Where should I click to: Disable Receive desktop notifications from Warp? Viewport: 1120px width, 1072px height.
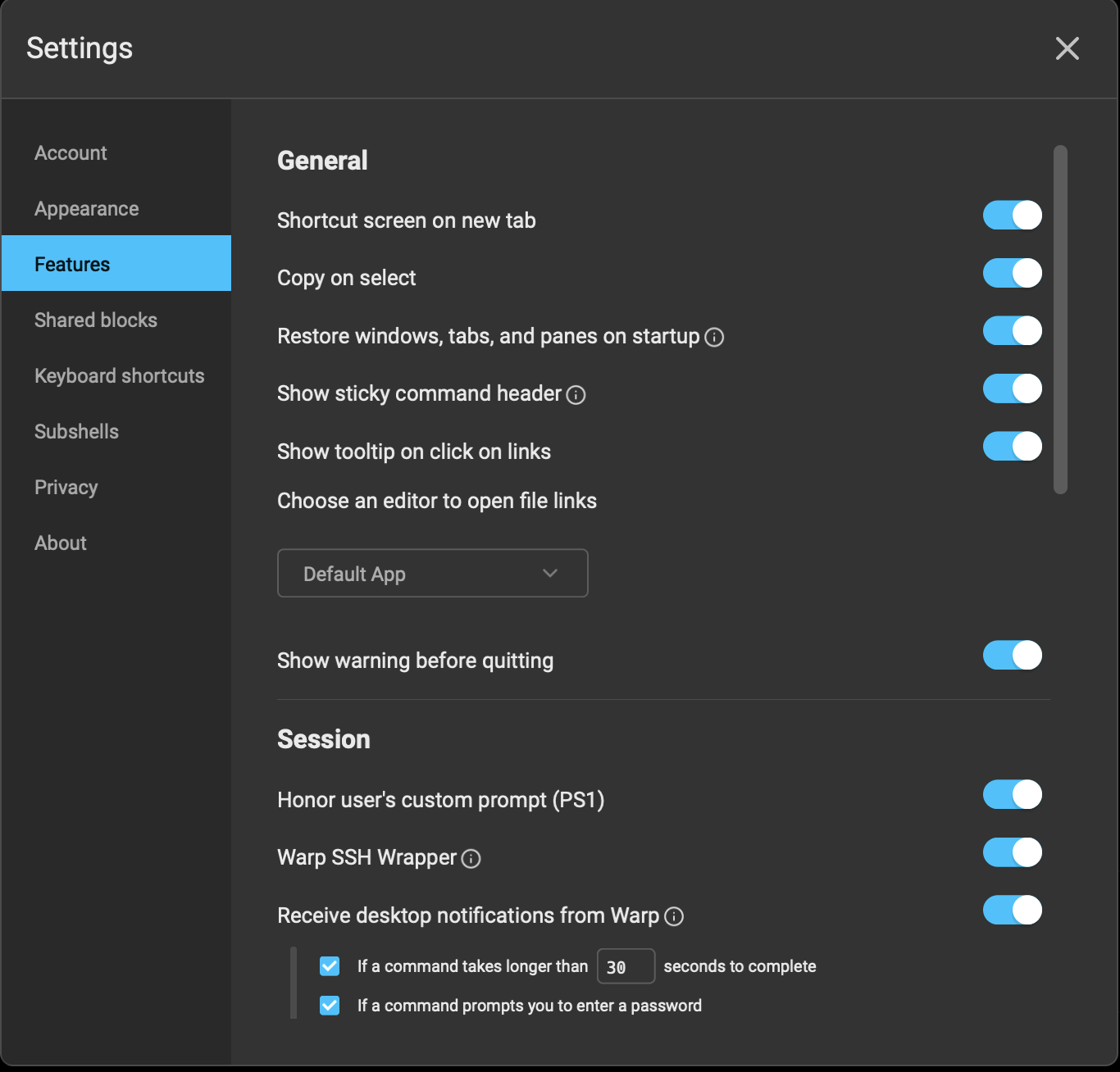(x=1012, y=911)
